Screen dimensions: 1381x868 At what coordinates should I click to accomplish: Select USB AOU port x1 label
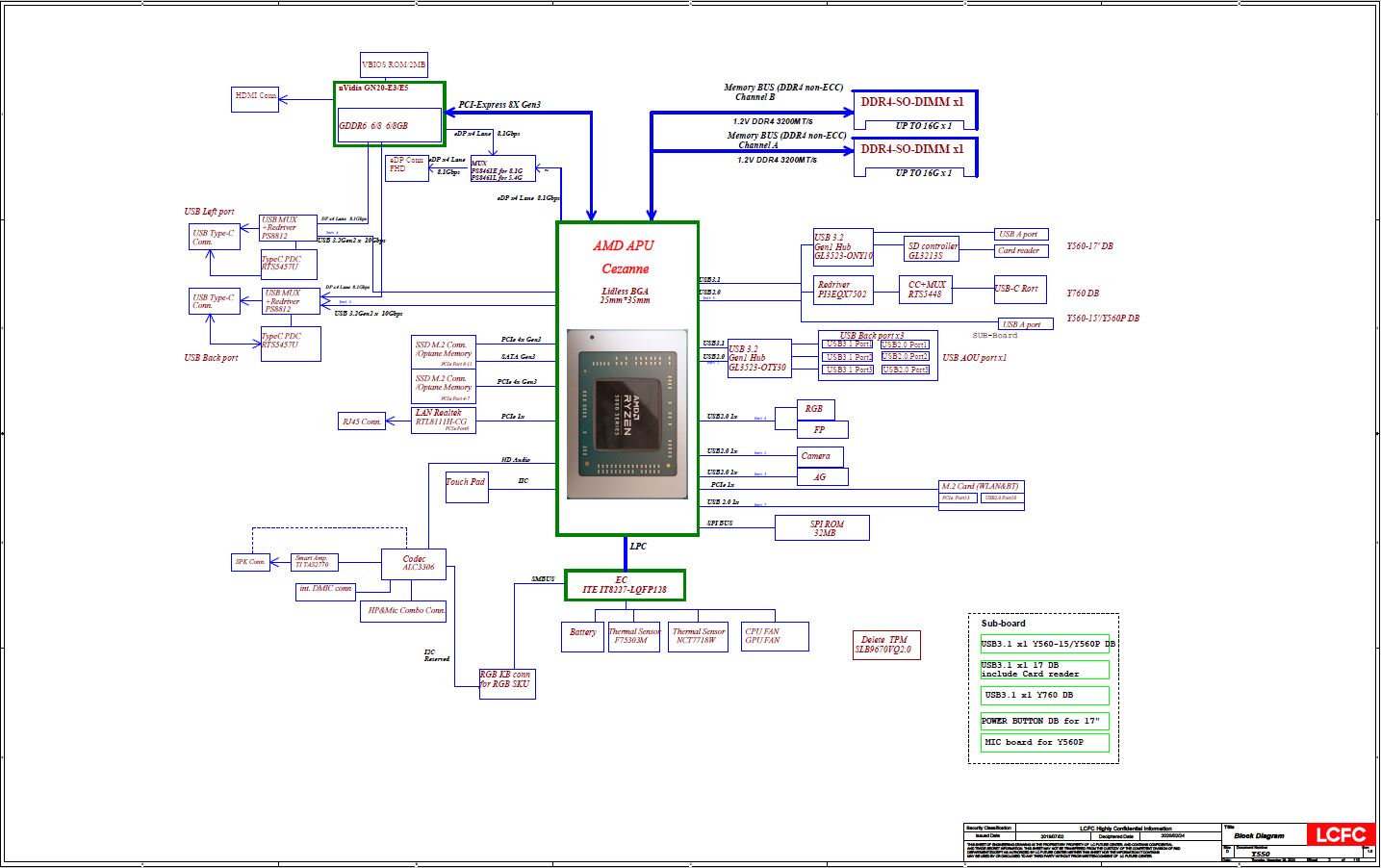point(973,358)
